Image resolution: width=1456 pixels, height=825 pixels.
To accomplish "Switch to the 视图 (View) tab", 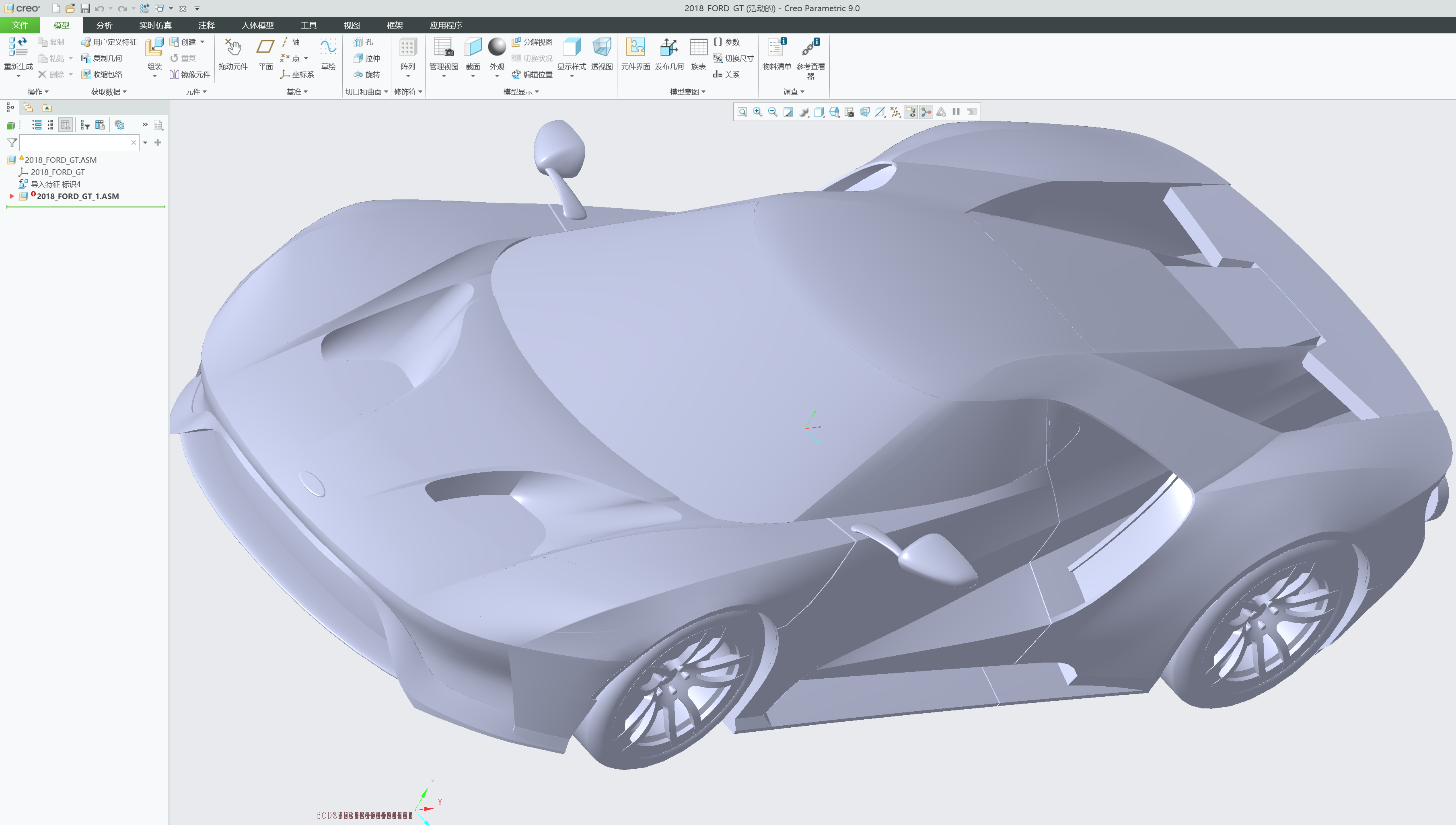I will [x=352, y=25].
